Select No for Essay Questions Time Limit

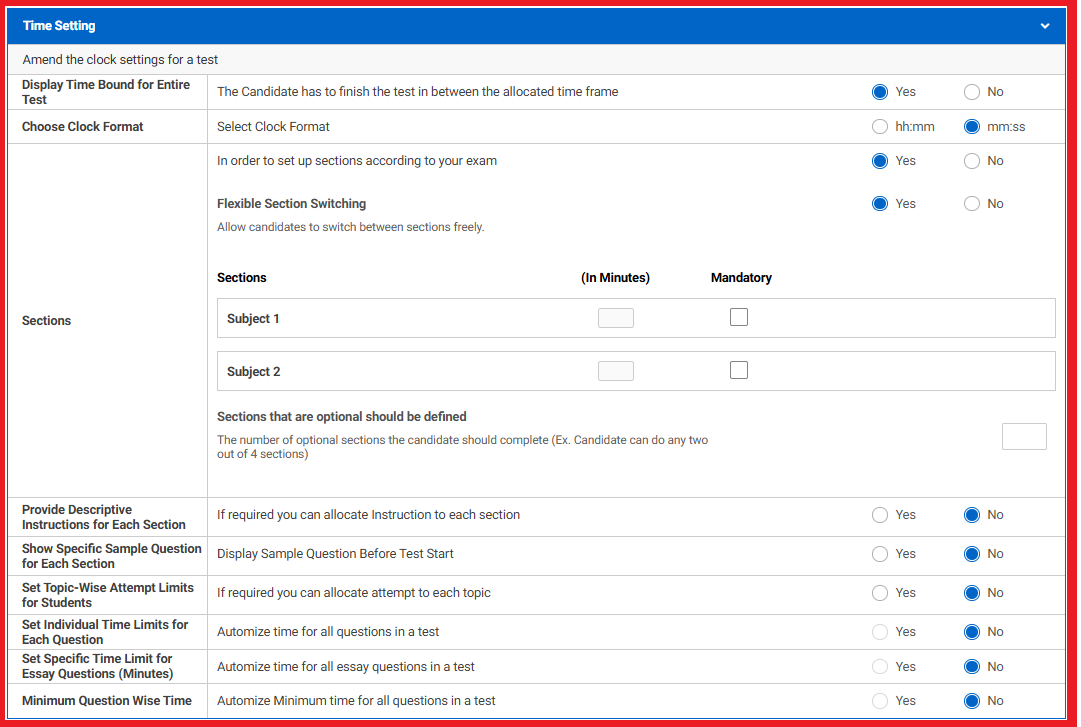tap(972, 667)
